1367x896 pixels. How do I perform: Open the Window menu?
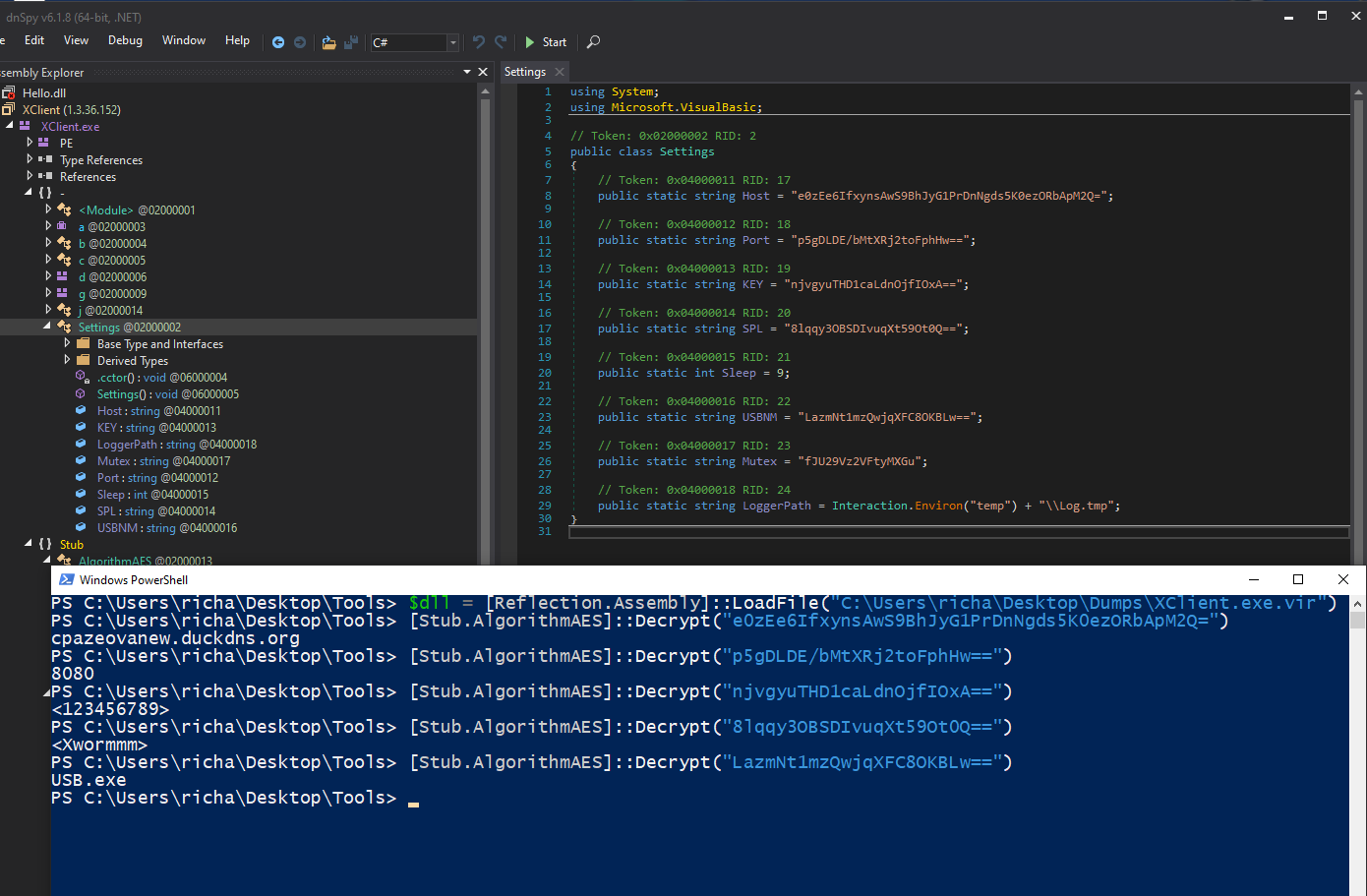click(x=183, y=40)
